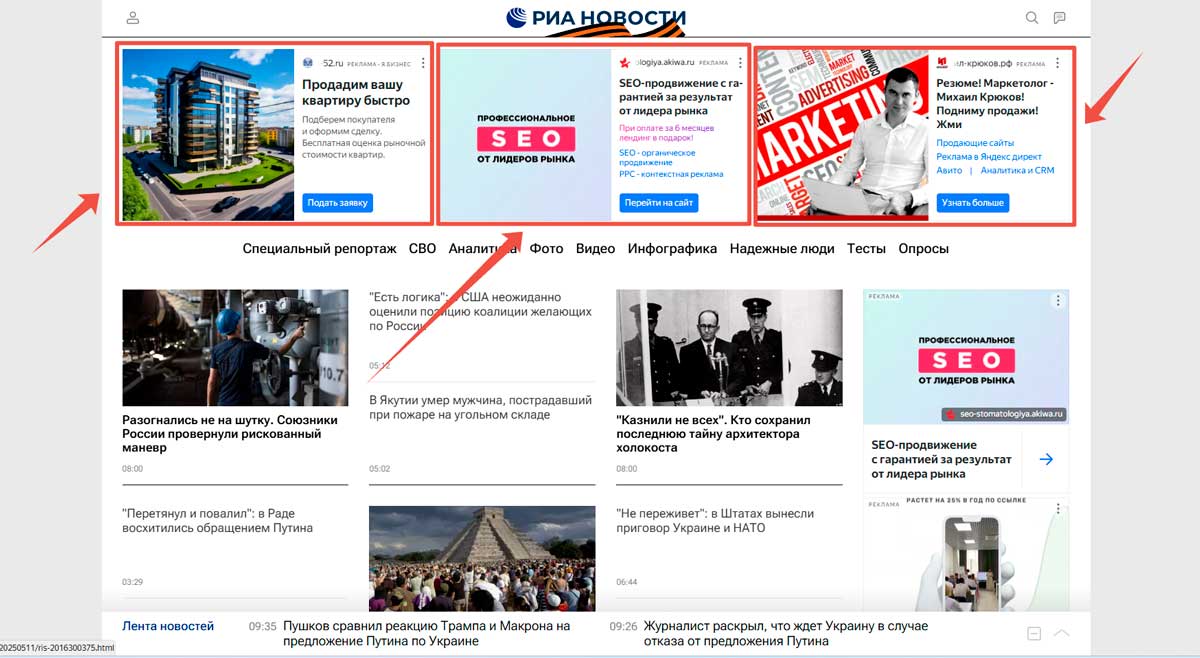The height and width of the screenshot is (658, 1200).
Task: Click the РИА Новости logo
Action: tap(596, 18)
